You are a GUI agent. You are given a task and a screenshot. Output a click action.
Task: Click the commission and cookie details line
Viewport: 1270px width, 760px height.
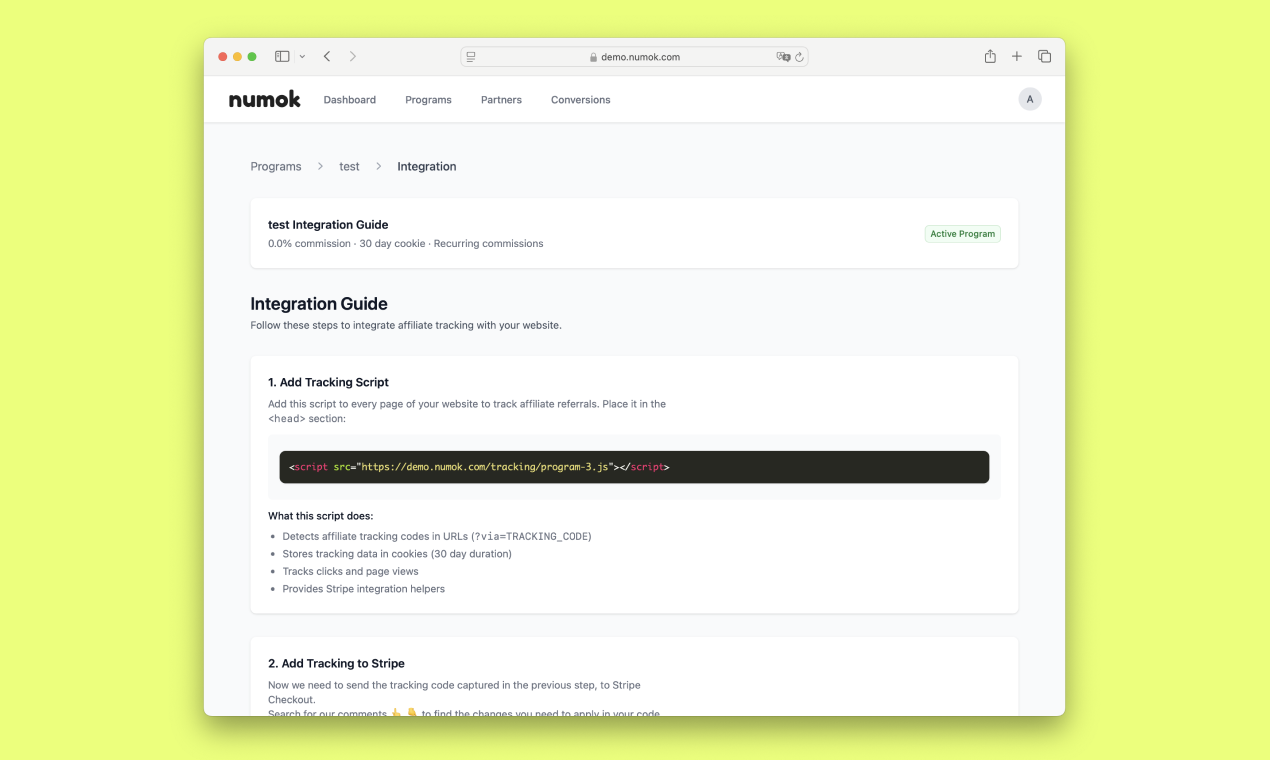406,243
